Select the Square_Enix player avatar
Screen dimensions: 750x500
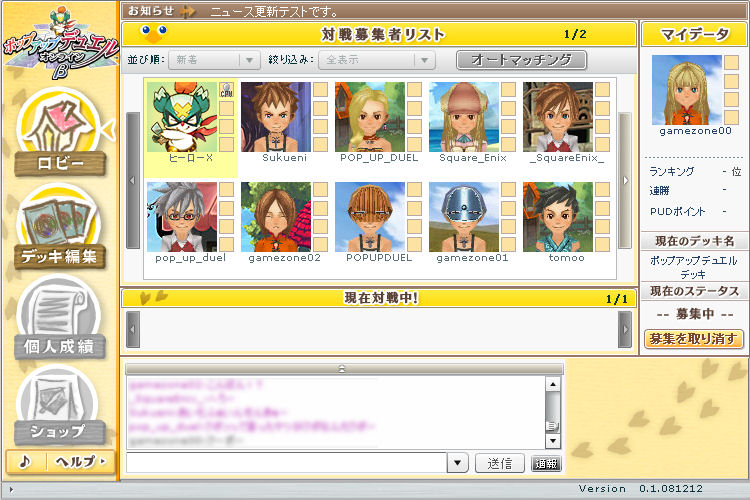tap(464, 117)
